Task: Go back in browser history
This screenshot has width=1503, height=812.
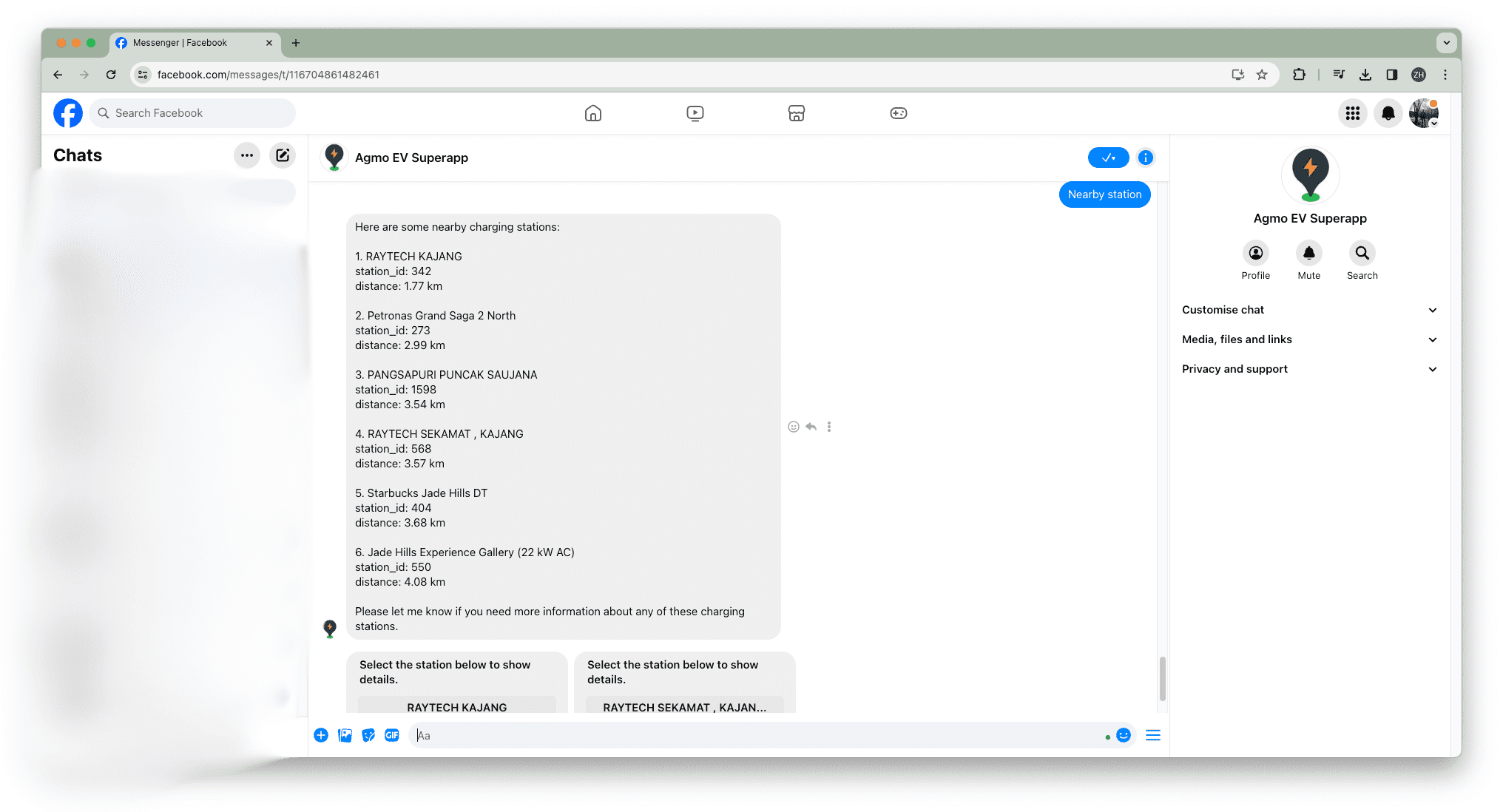Action: pos(58,75)
